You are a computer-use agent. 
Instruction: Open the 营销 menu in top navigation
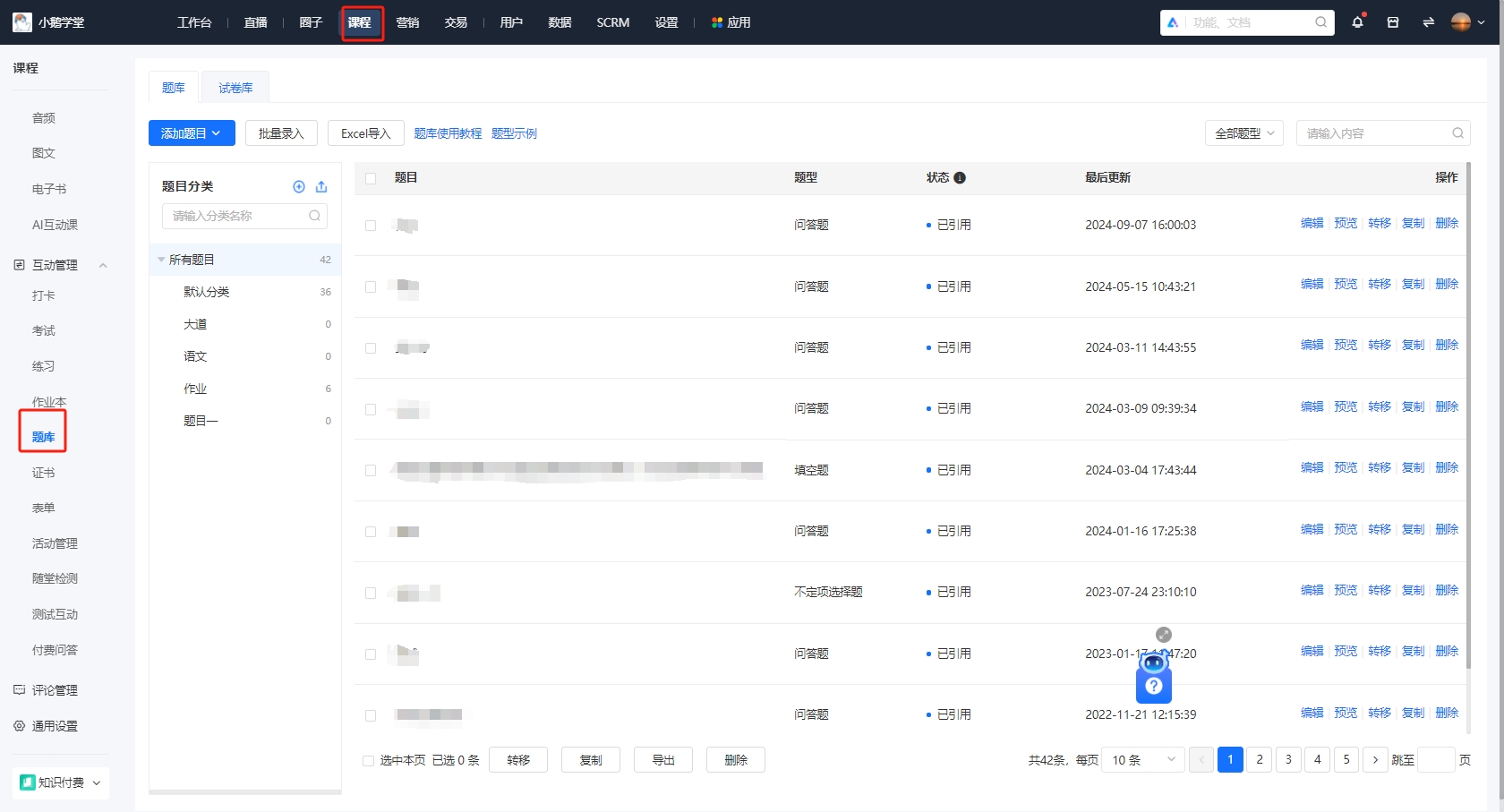(408, 22)
